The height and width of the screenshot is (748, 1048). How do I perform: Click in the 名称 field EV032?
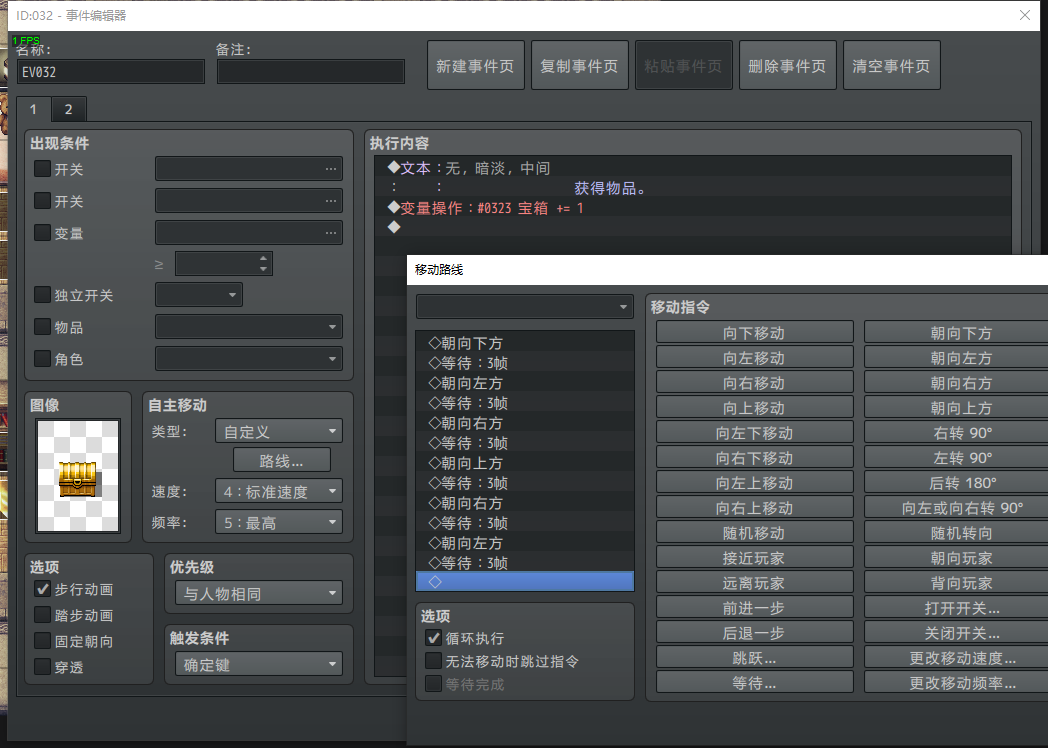[x=111, y=72]
